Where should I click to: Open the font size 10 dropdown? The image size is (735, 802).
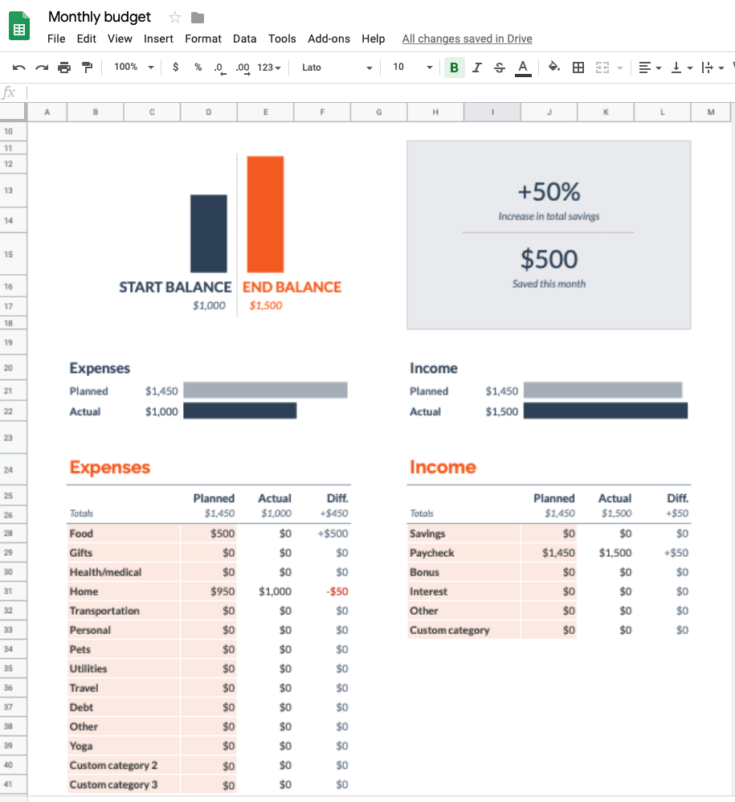pyautogui.click(x=412, y=67)
